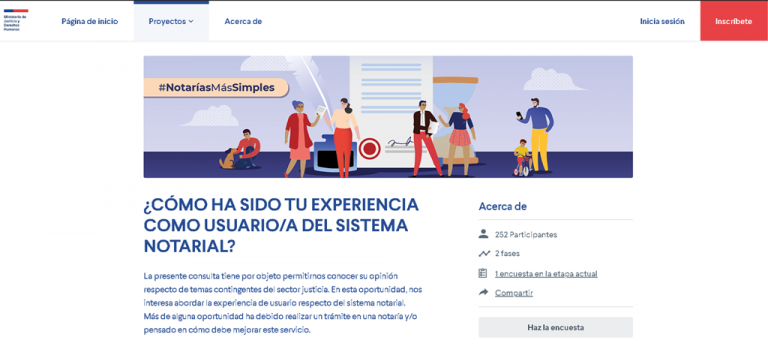The image size is (768, 364).
Task: Open the Acerca de navigation item
Action: coord(243,22)
